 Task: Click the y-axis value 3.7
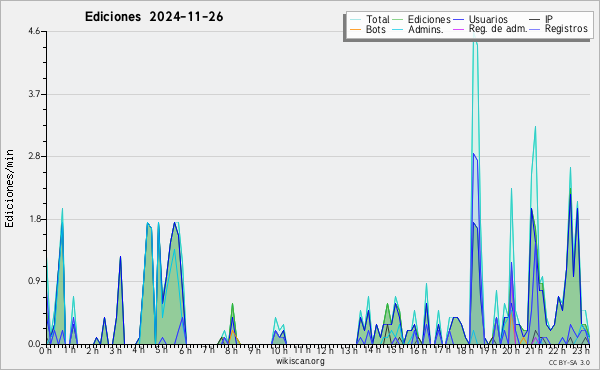click(34, 94)
